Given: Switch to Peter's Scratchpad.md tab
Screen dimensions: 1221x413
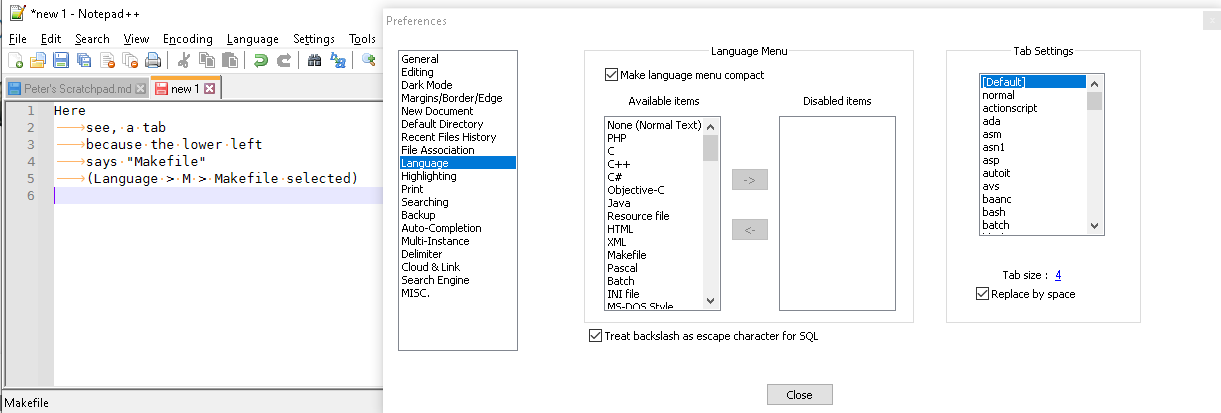Looking at the screenshot, I should coord(77,89).
